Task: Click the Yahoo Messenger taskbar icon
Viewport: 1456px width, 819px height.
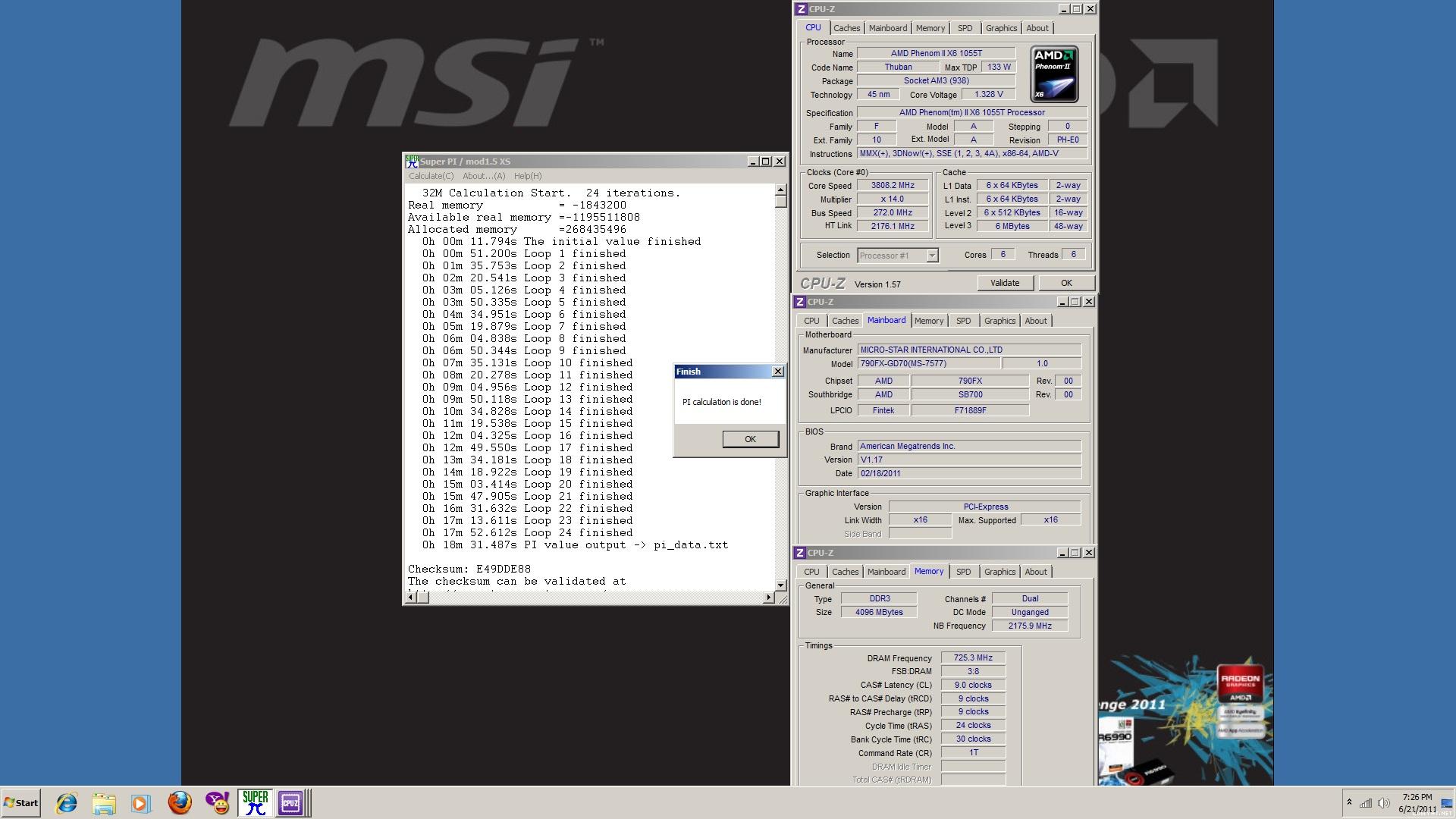Action: pyautogui.click(x=217, y=803)
